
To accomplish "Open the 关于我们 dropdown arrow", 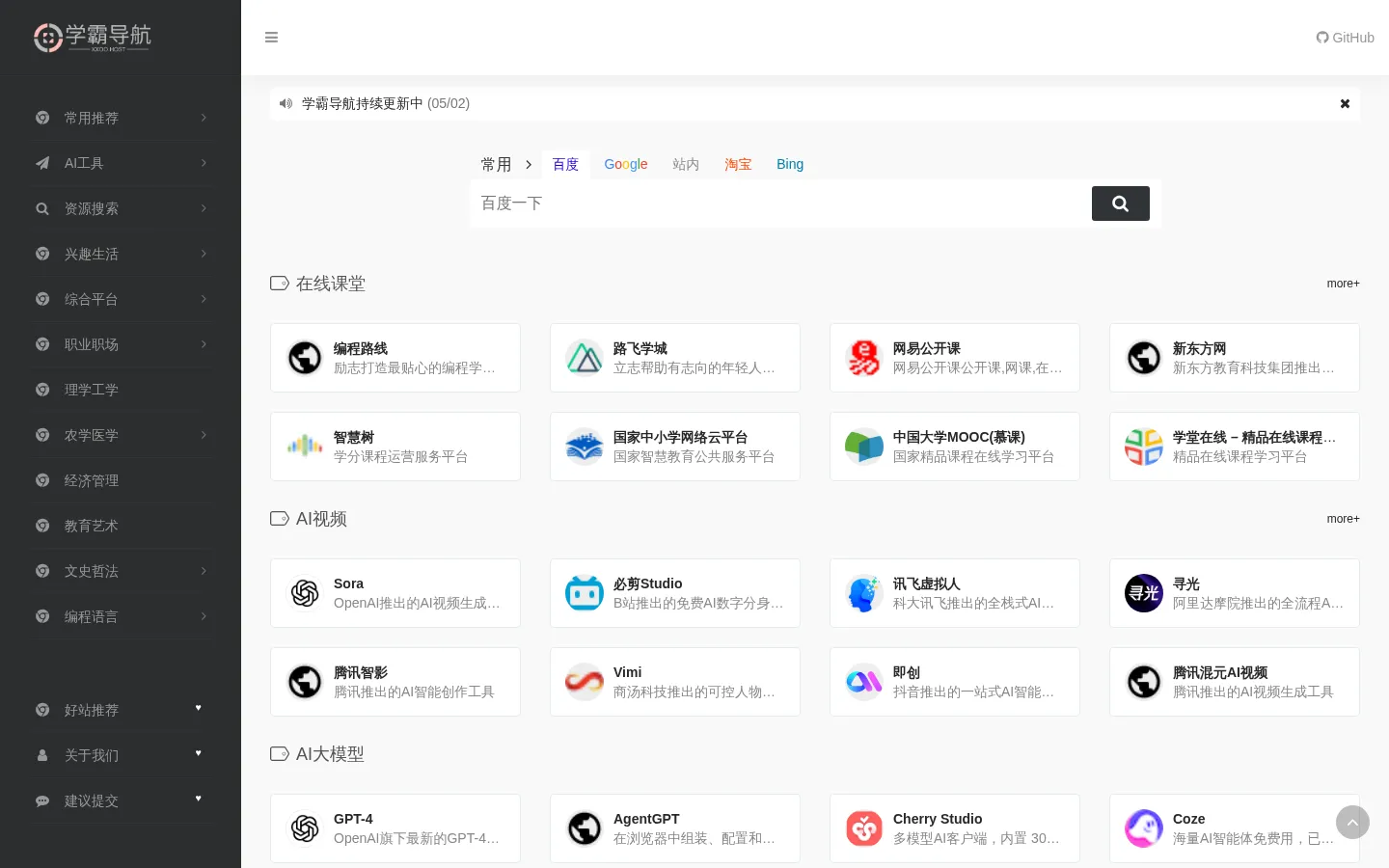I will (199, 754).
